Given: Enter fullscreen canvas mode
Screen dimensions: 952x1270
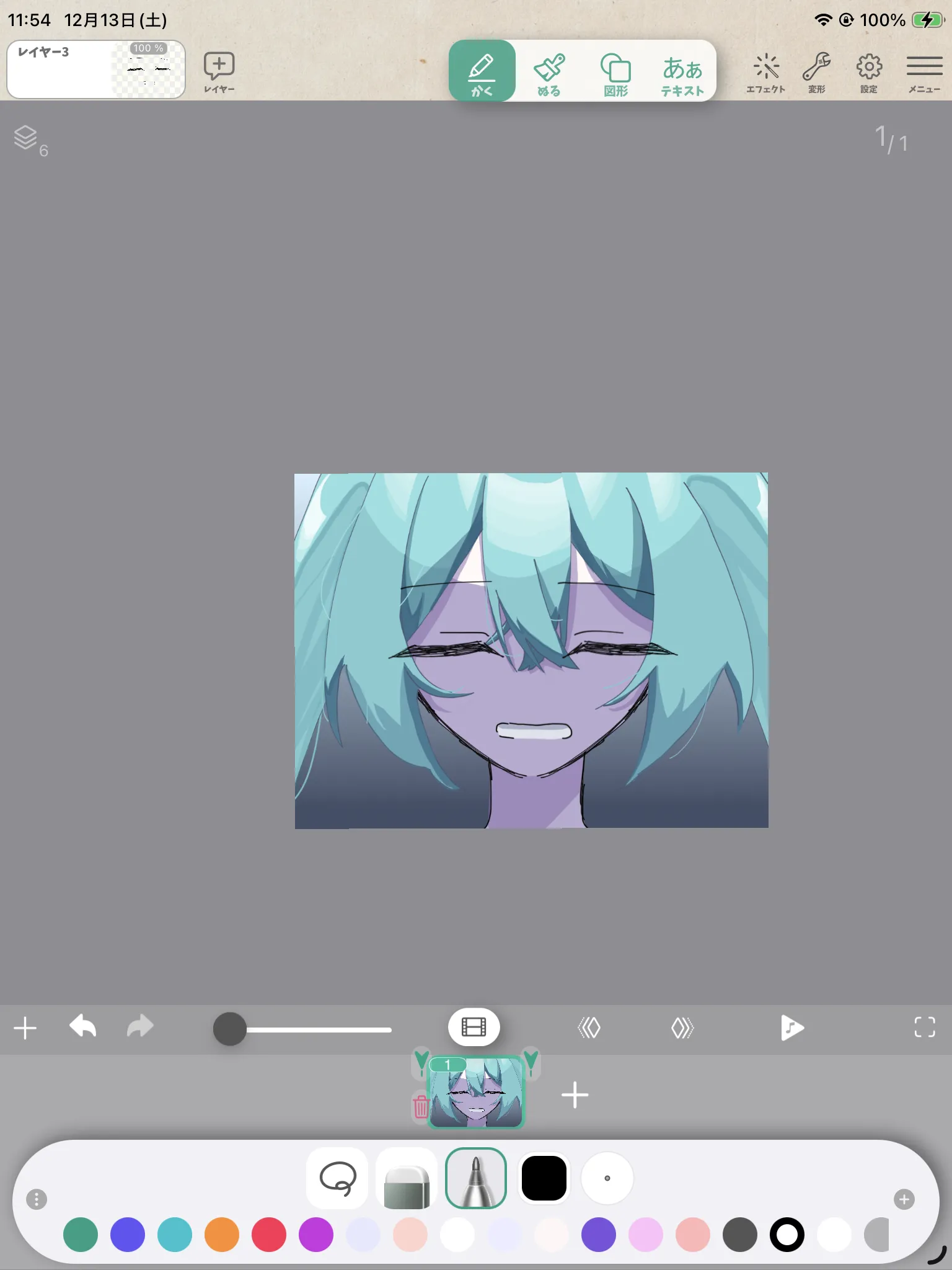Looking at the screenshot, I should (x=925, y=1027).
